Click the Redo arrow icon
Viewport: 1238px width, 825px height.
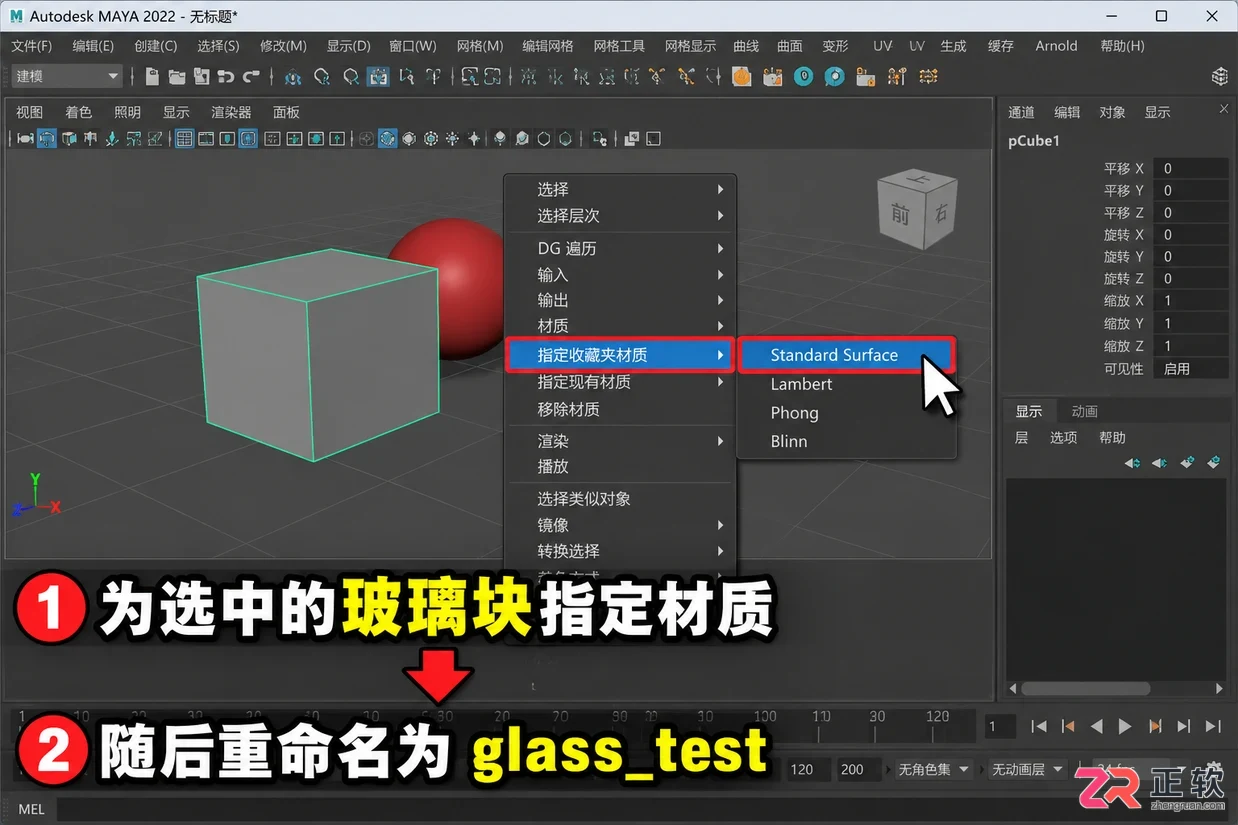tap(251, 77)
